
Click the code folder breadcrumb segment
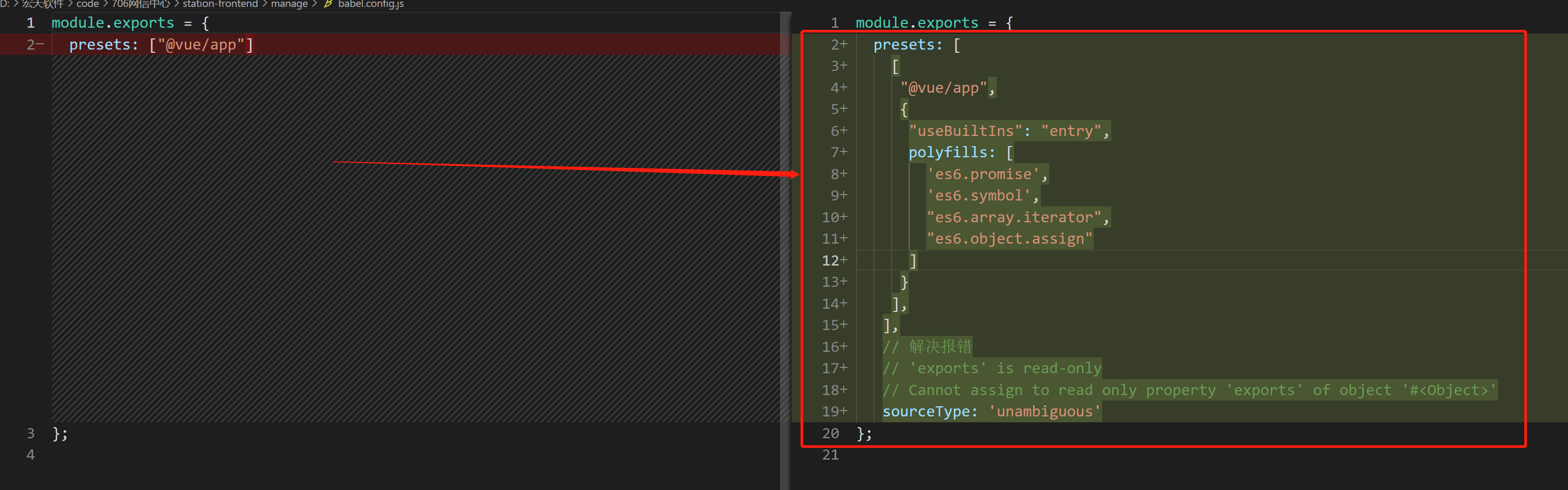87,4
